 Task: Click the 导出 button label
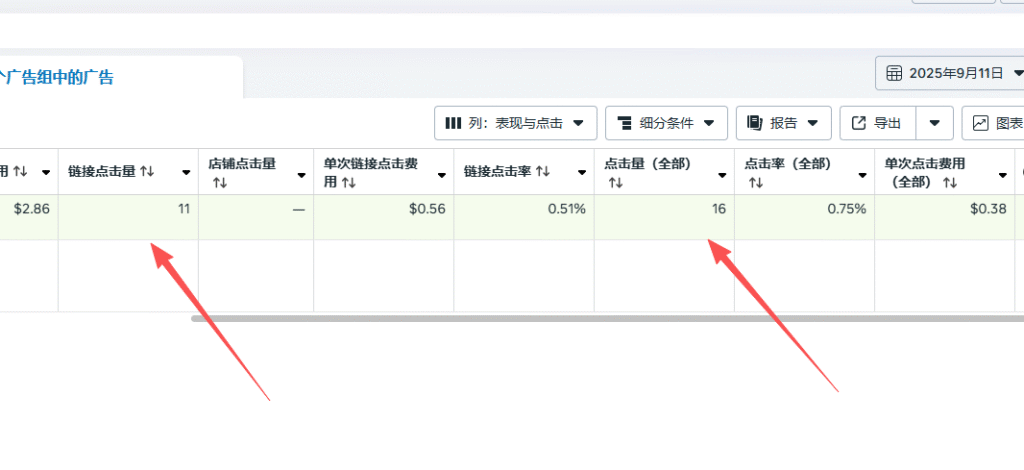pyautogui.click(x=887, y=123)
